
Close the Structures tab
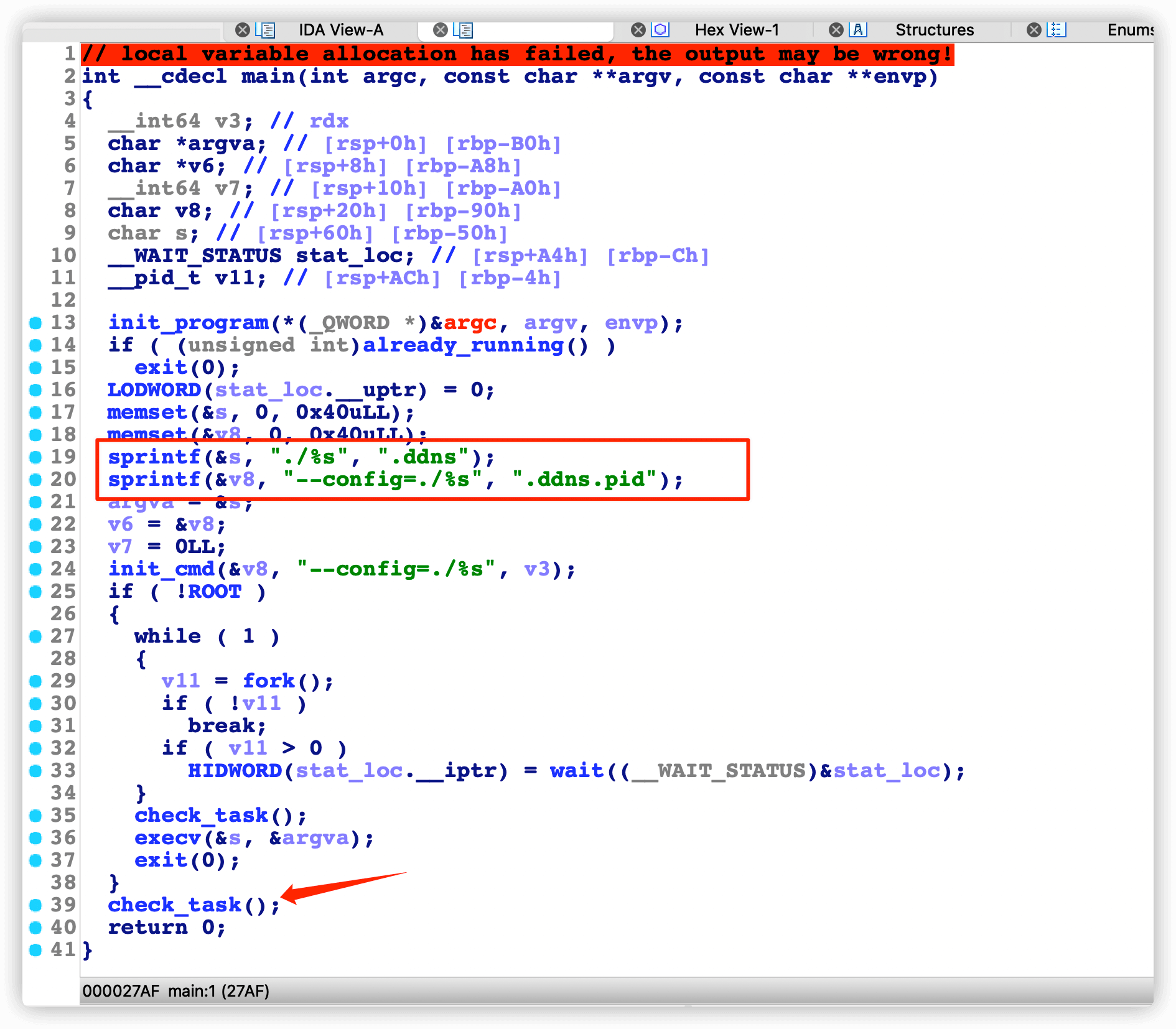point(837,30)
